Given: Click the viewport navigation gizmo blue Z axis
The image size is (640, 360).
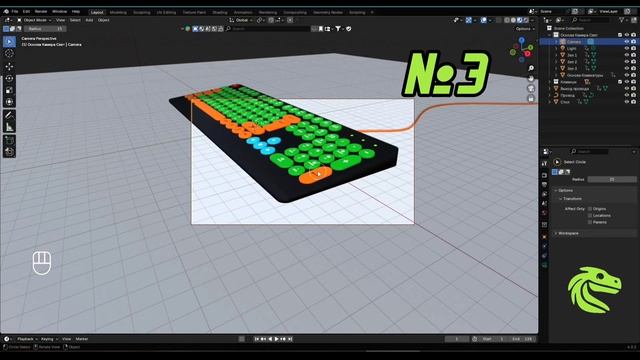Looking at the screenshot, I should click(522, 40).
